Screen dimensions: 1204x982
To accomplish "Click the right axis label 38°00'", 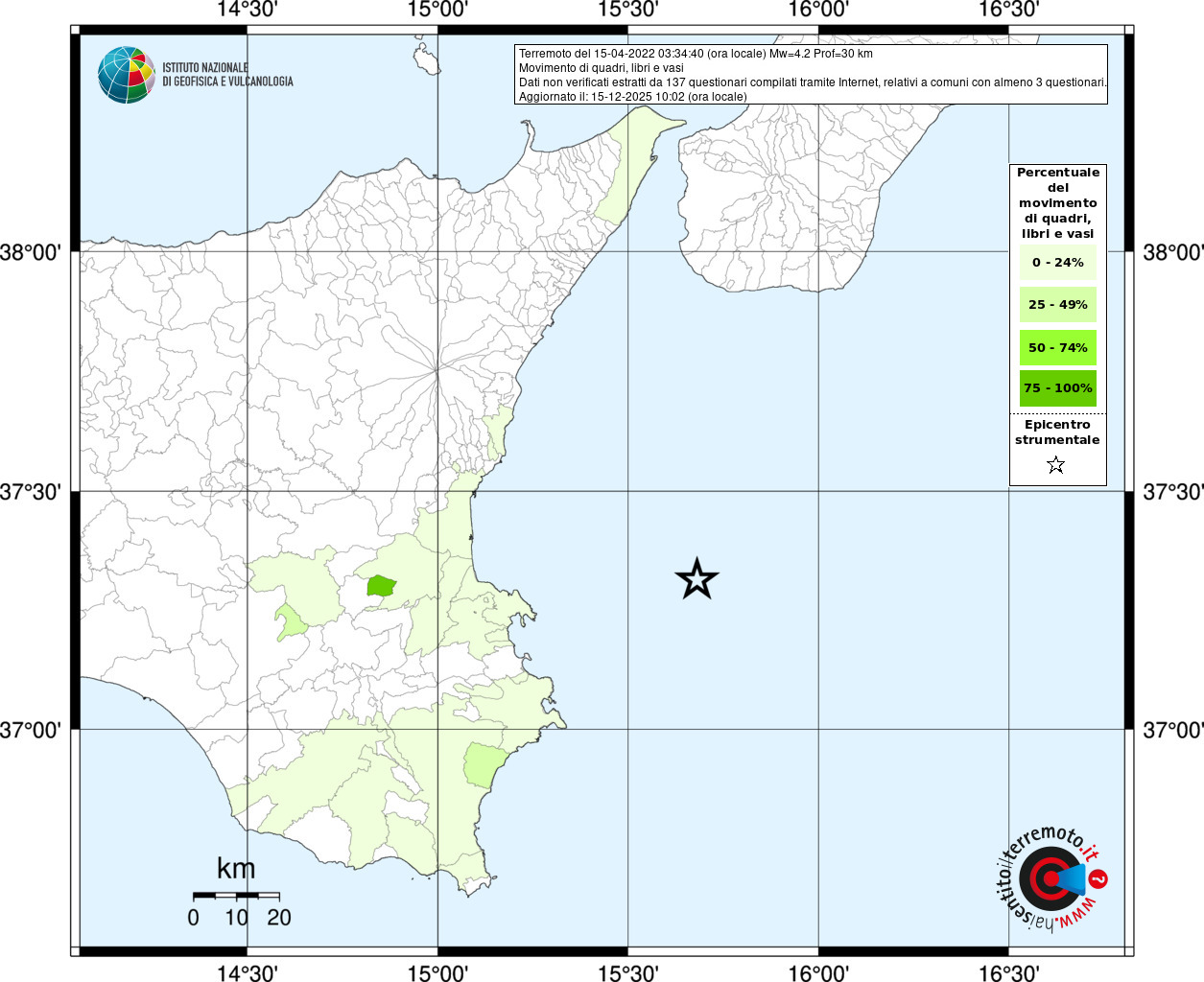I will coord(1173,253).
